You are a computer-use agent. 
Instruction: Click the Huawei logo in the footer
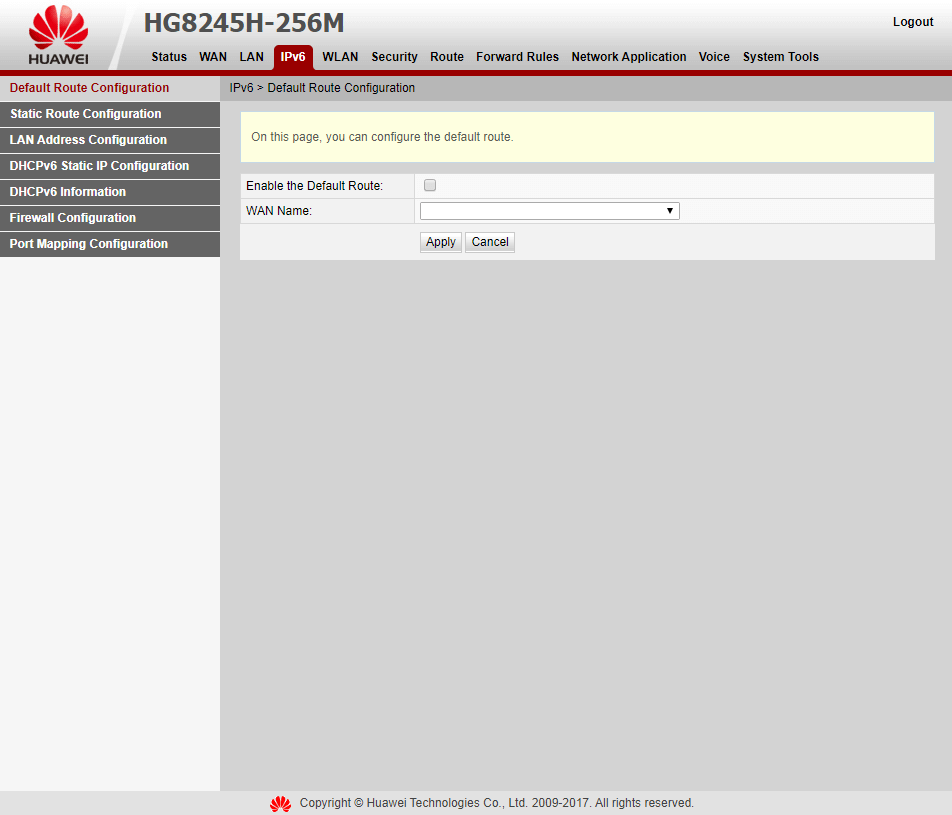coord(280,803)
